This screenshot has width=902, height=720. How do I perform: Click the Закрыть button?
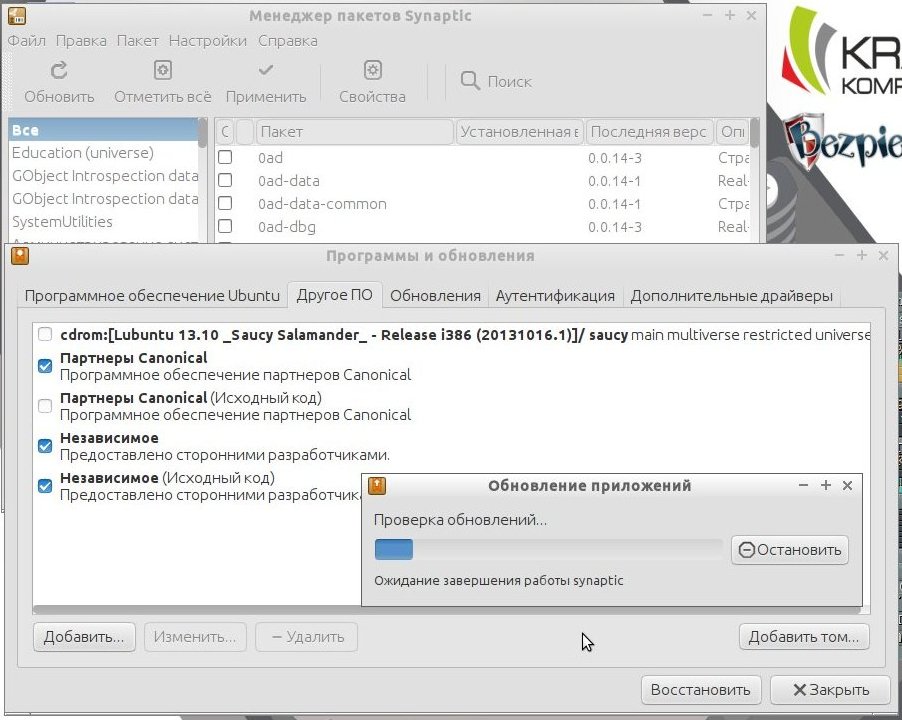tap(831, 690)
